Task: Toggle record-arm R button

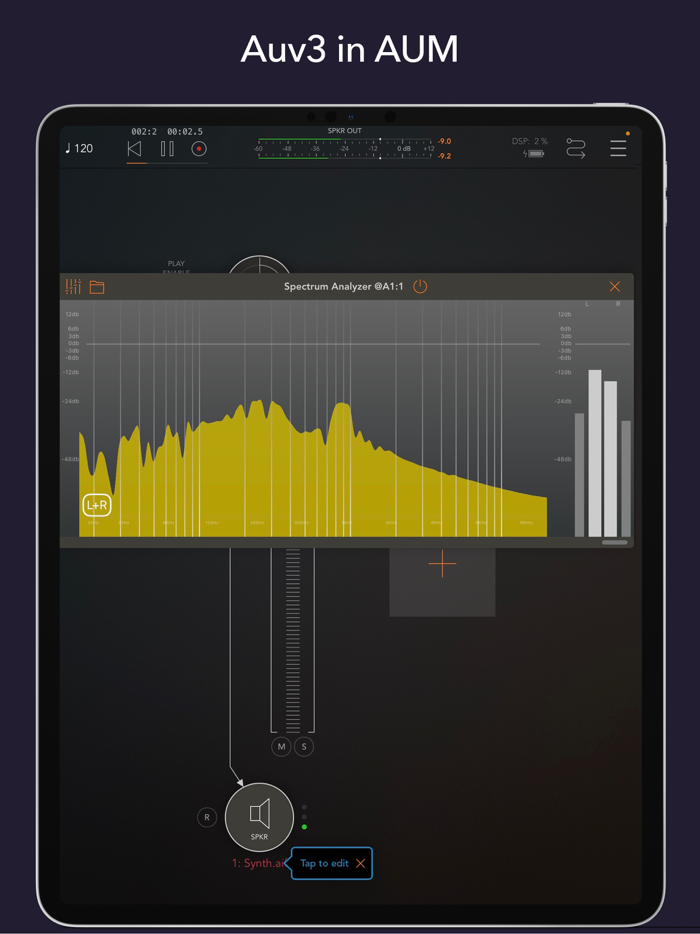Action: [207, 817]
